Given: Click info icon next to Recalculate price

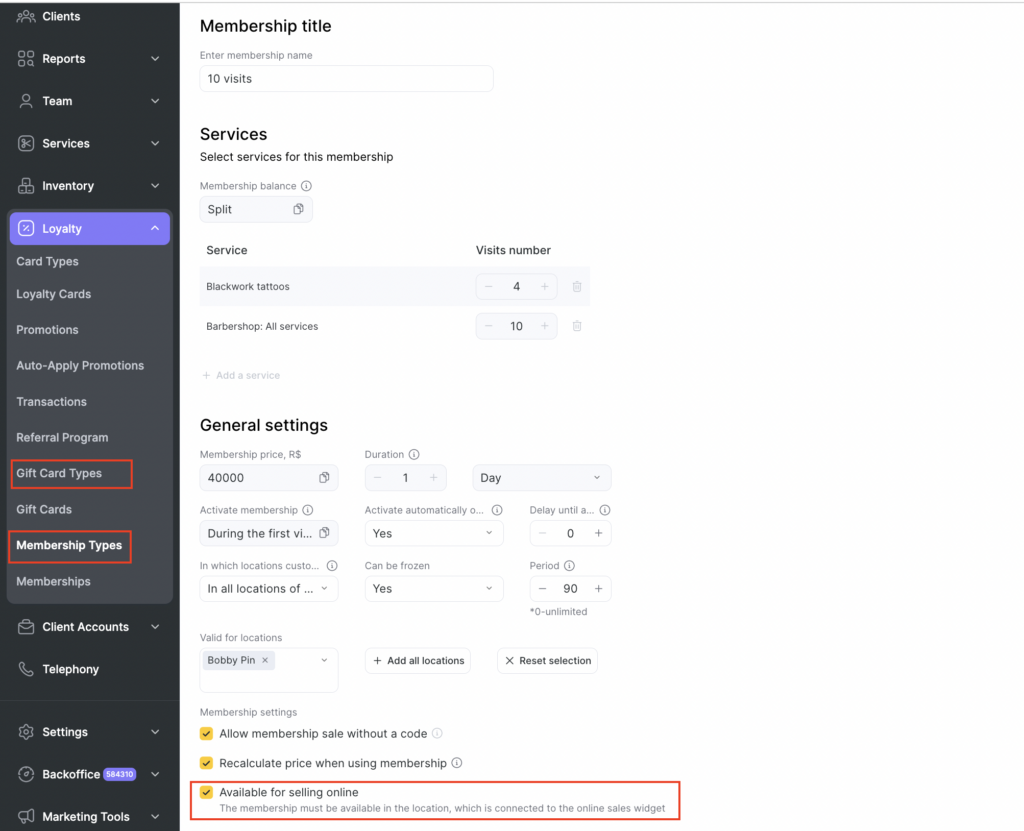Looking at the screenshot, I should tap(457, 763).
